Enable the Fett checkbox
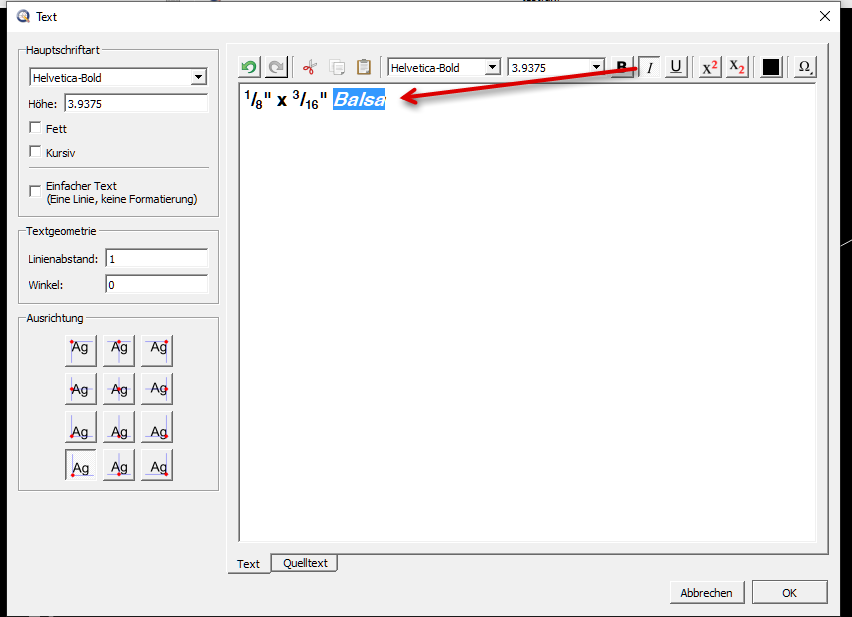 (36, 128)
